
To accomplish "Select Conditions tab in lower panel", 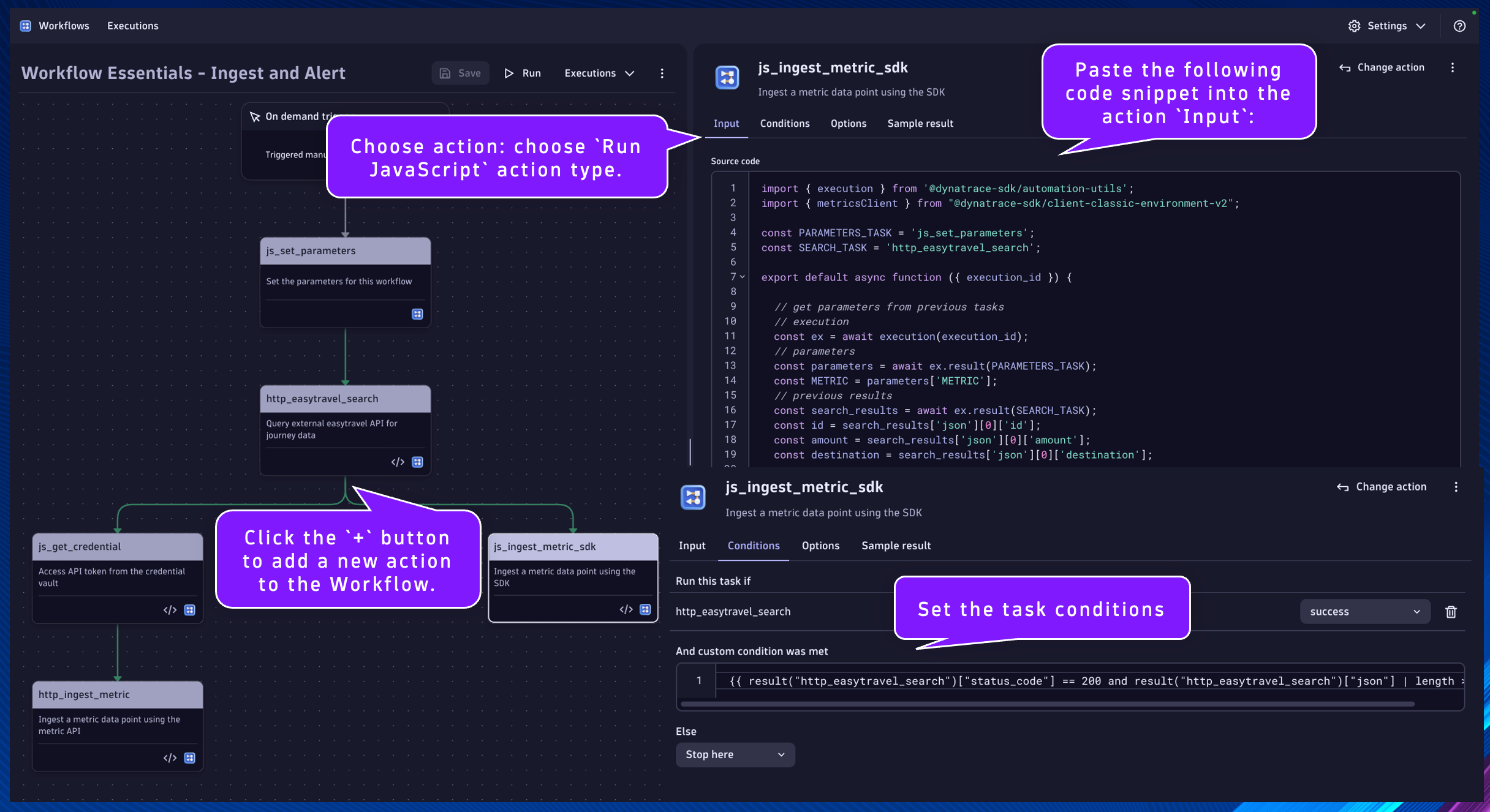I will click(754, 546).
